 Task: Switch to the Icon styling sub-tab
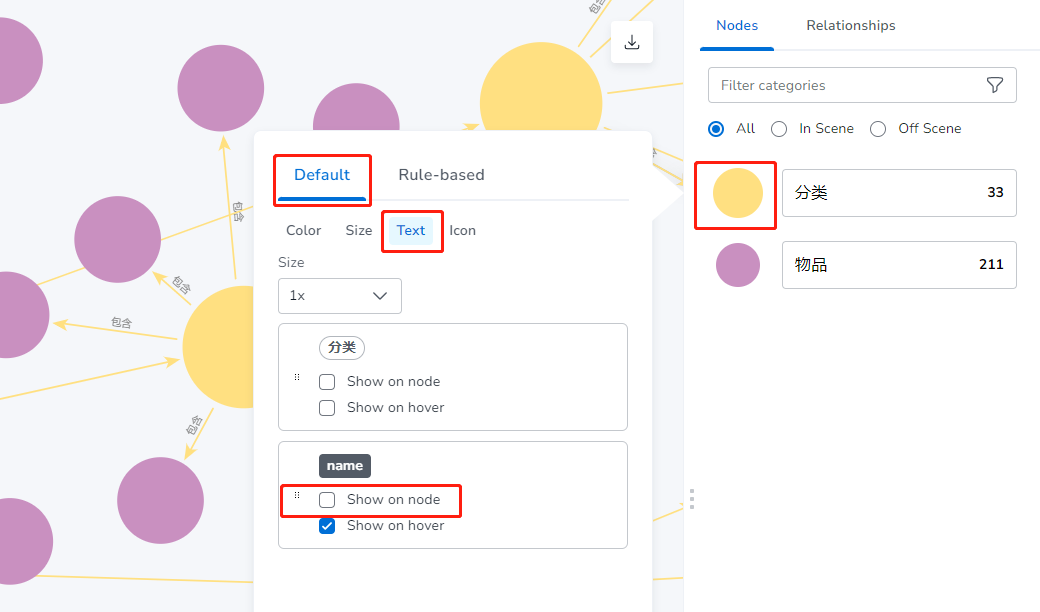pos(463,230)
